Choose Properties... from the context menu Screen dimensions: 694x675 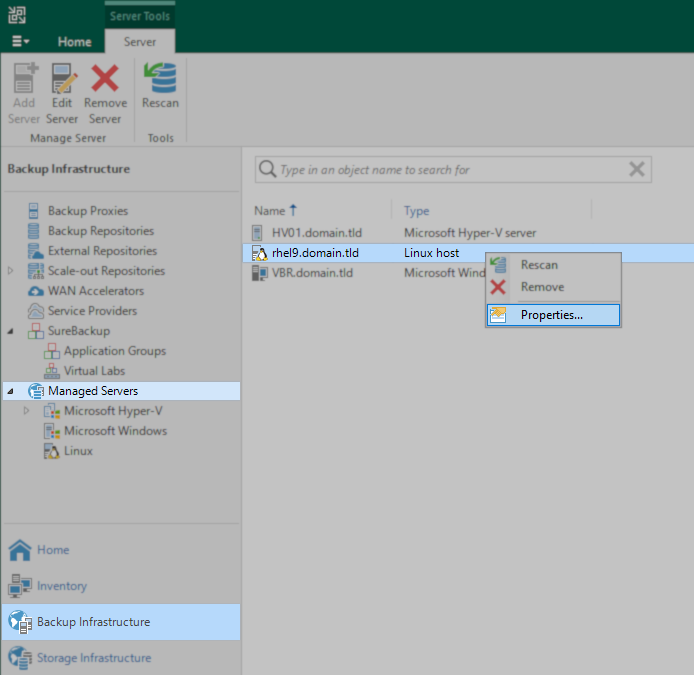pyautogui.click(x=552, y=315)
